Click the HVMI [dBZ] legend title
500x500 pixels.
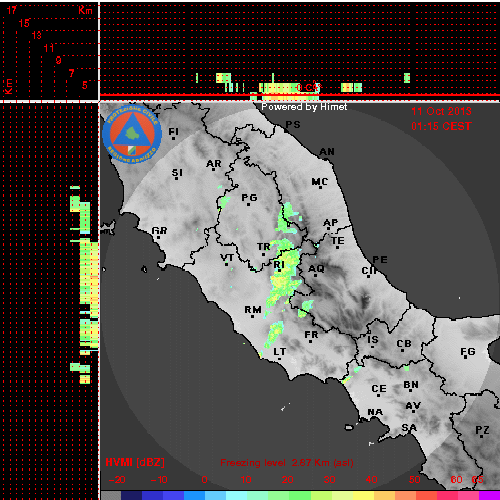pos(135,462)
